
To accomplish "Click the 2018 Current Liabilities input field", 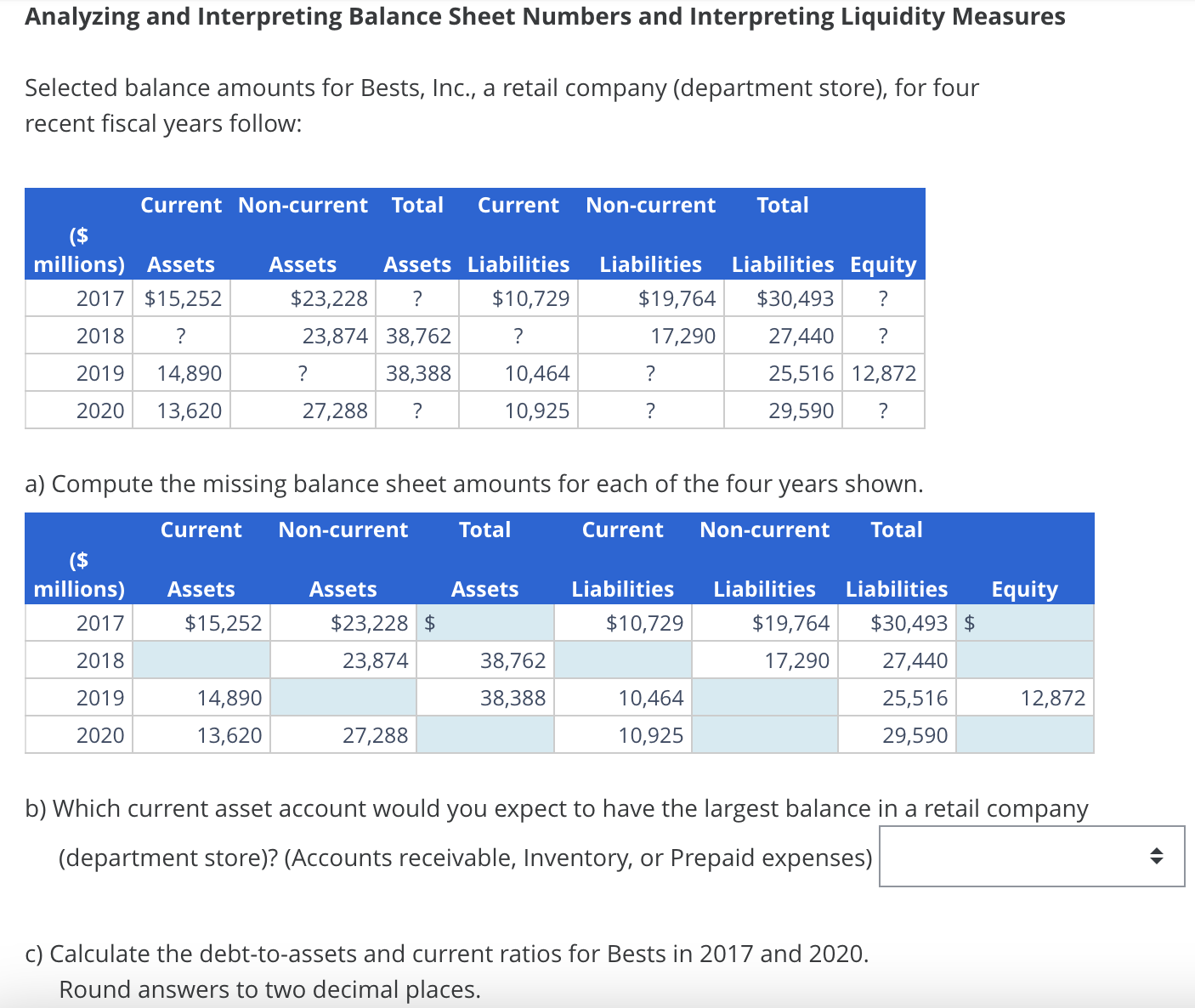I will 623,660.
